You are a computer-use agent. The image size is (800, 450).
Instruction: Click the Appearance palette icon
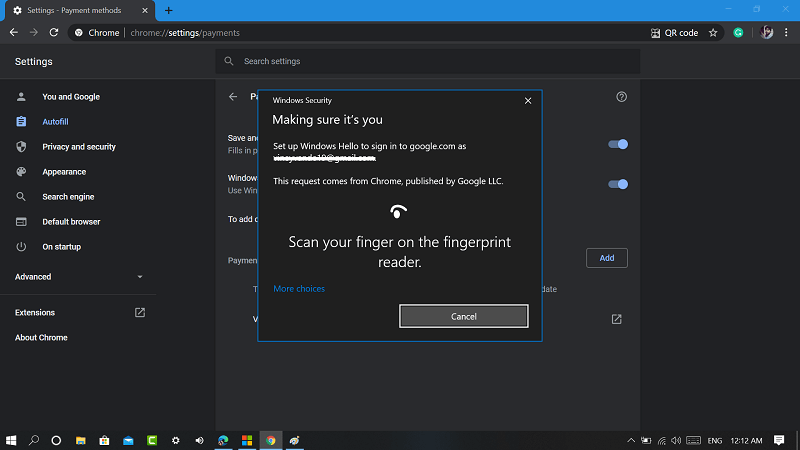[21, 172]
